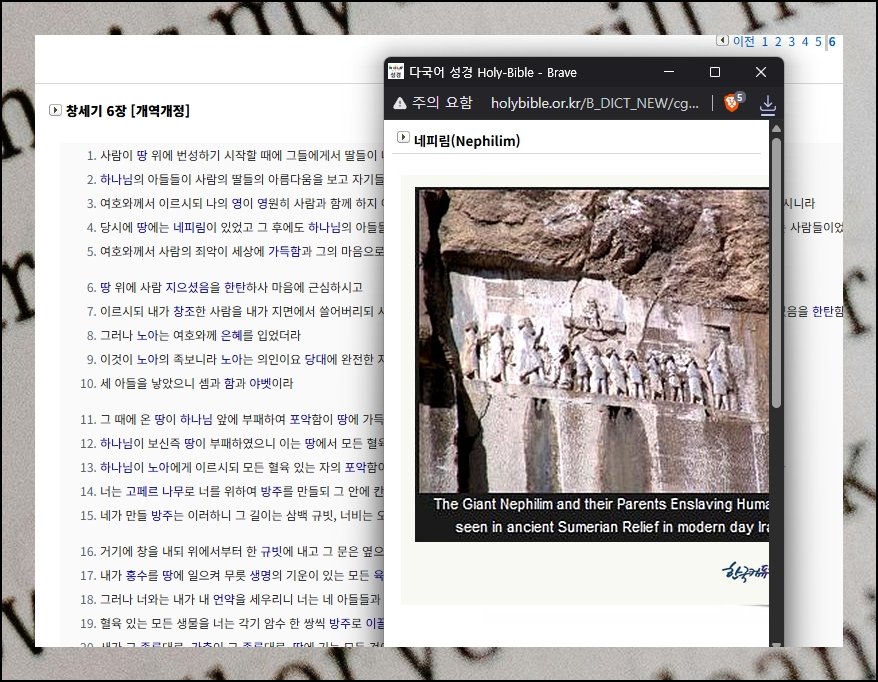Click the previous-page arrow icon beside 이전
Screen dimensions: 878x682
click(722, 40)
